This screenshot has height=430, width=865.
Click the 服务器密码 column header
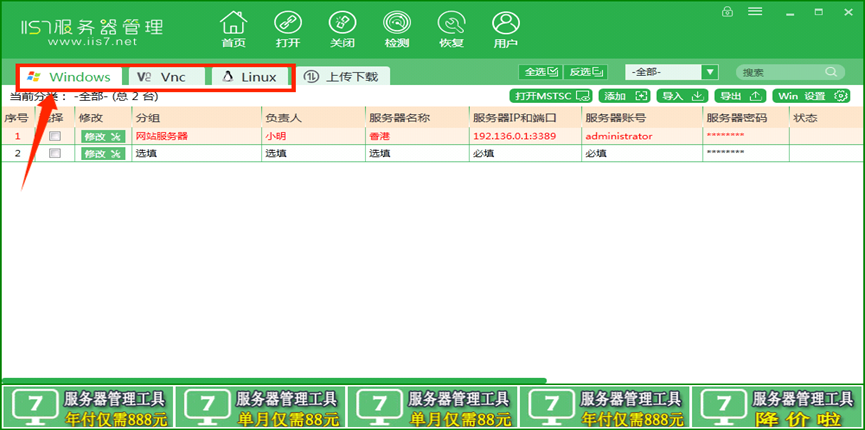(746, 118)
